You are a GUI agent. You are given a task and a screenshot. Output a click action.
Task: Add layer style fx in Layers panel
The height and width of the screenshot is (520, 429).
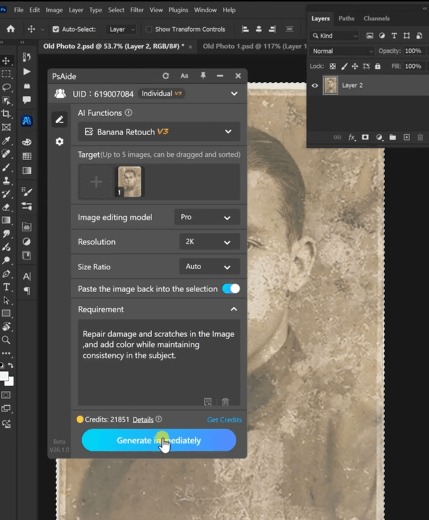coord(351,137)
